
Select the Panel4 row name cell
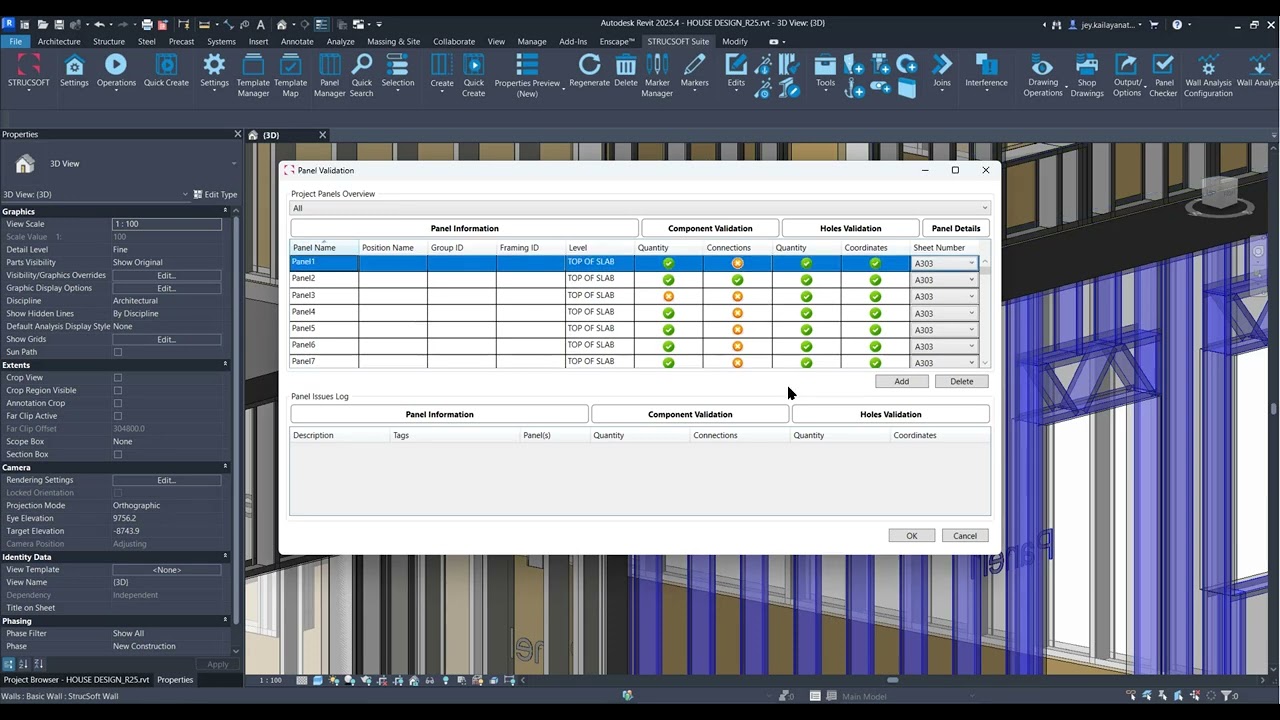324,312
